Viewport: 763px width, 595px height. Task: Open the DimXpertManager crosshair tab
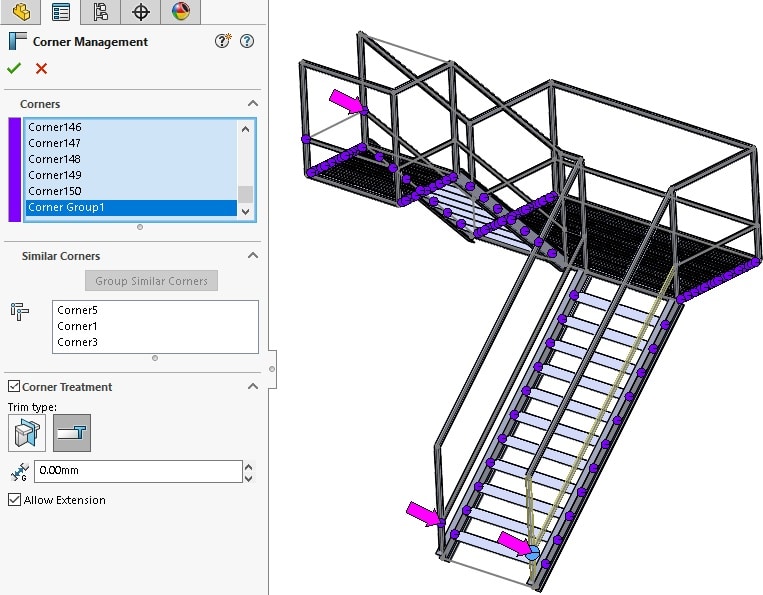coord(141,12)
